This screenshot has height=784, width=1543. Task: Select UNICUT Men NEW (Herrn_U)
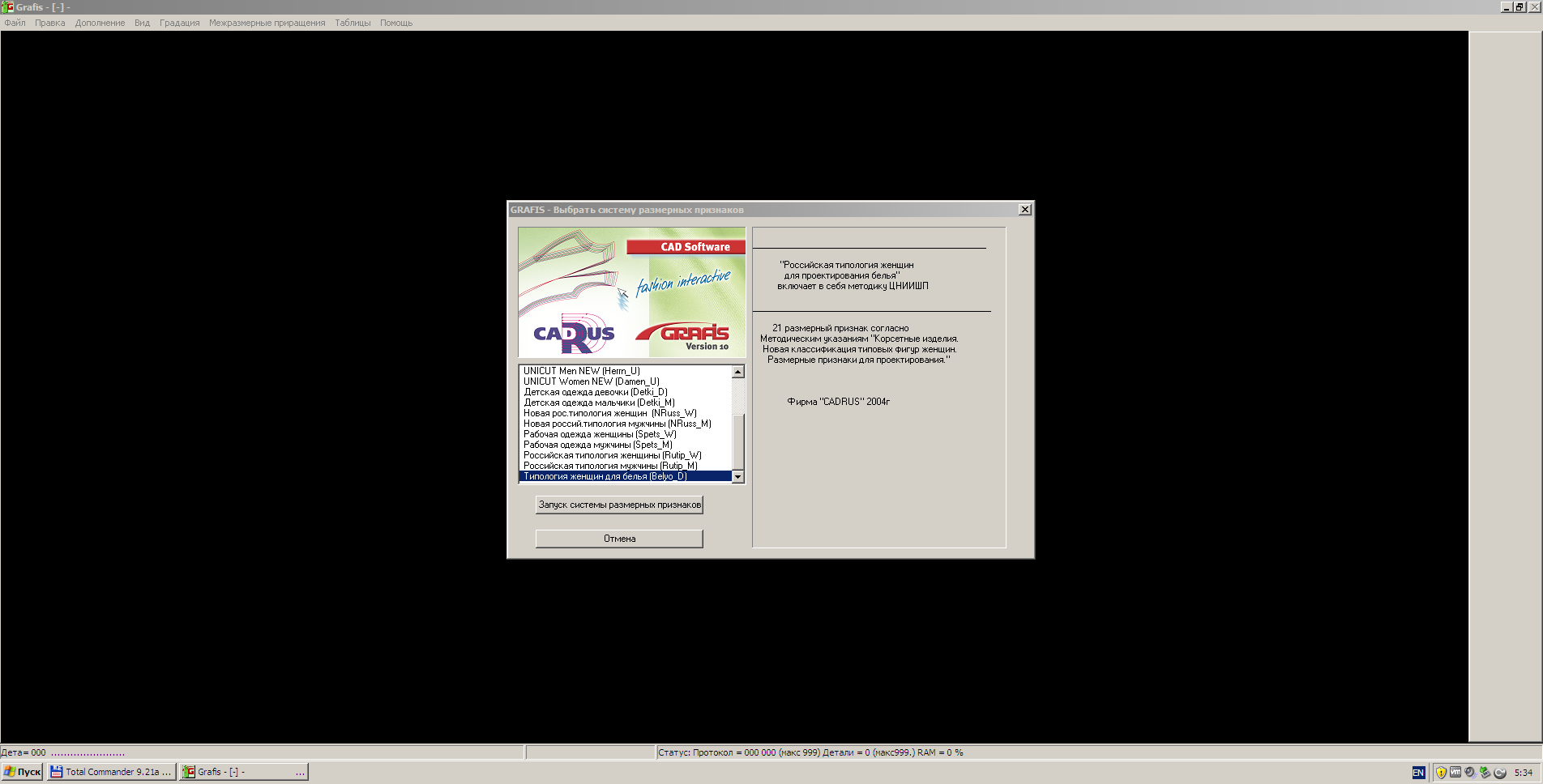[x=626, y=371]
